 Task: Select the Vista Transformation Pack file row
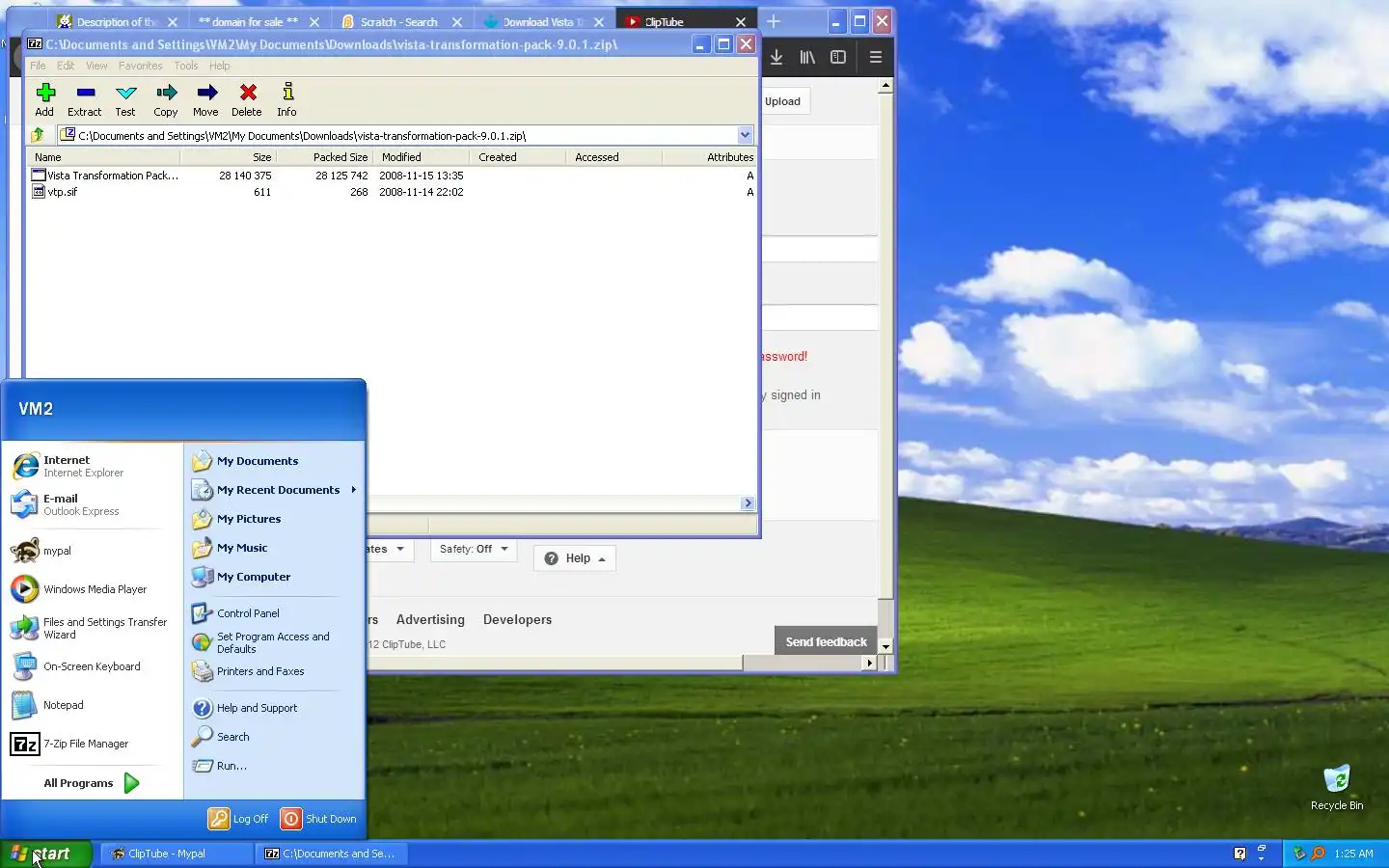pos(392,176)
